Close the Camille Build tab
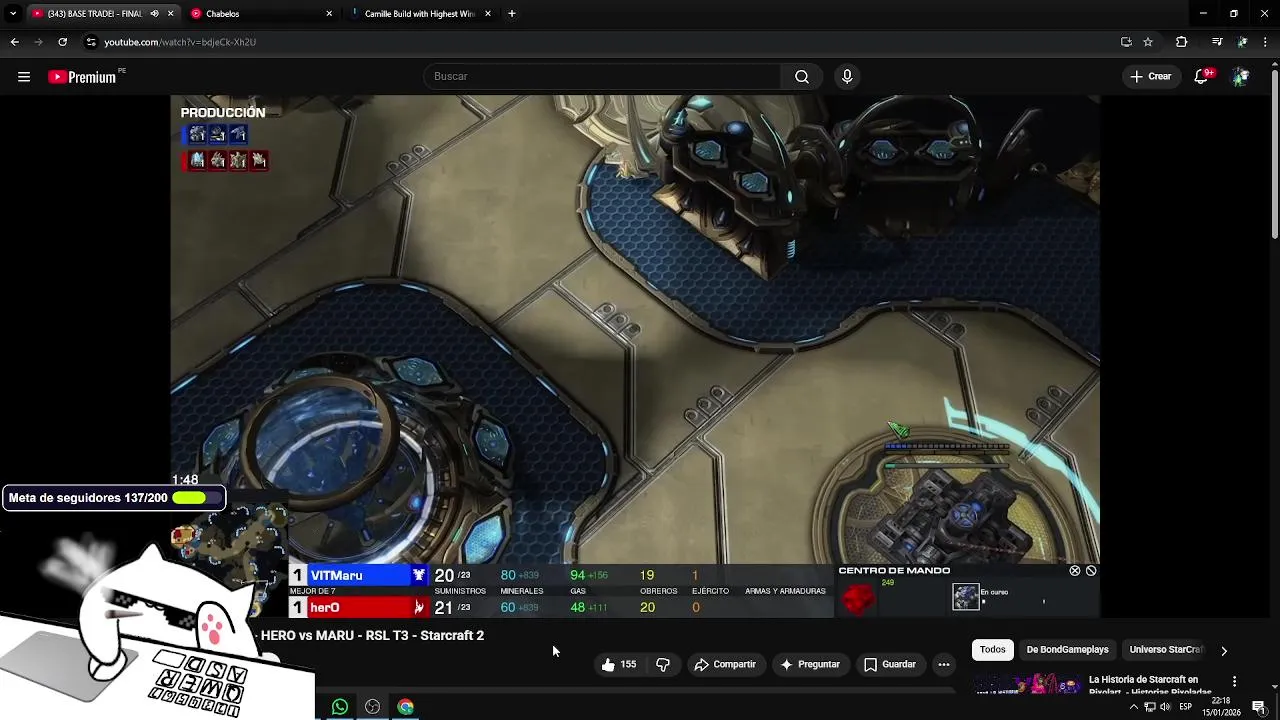1280x720 pixels. [488, 14]
